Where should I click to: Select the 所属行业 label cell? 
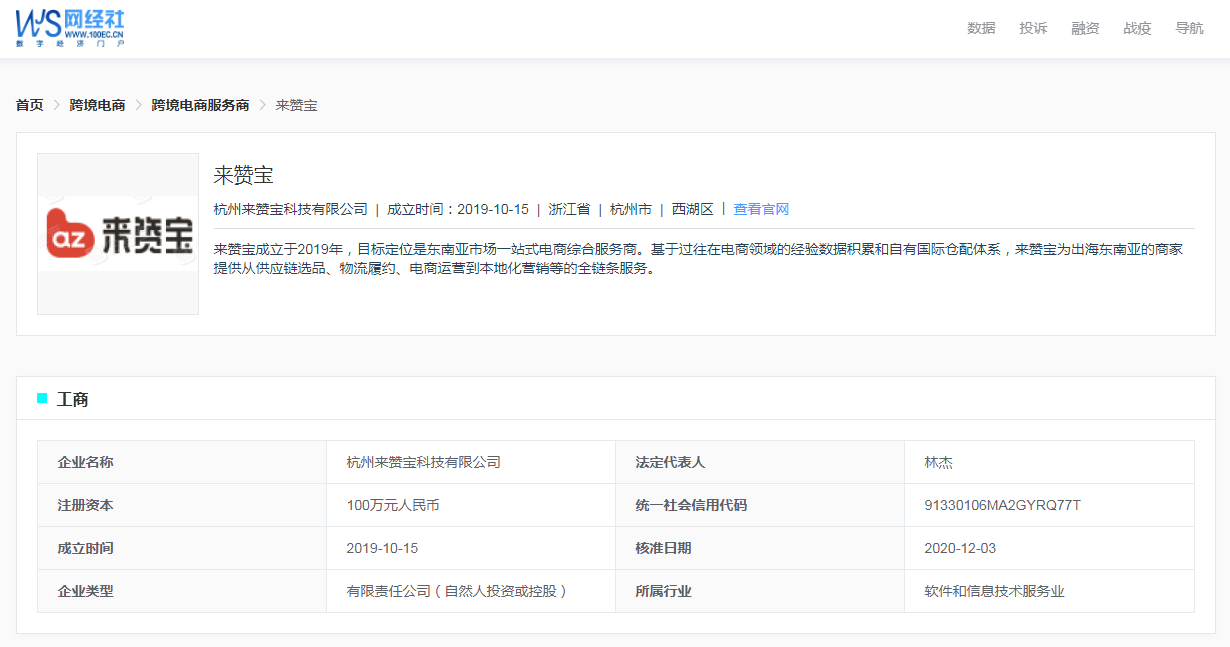tap(760, 591)
